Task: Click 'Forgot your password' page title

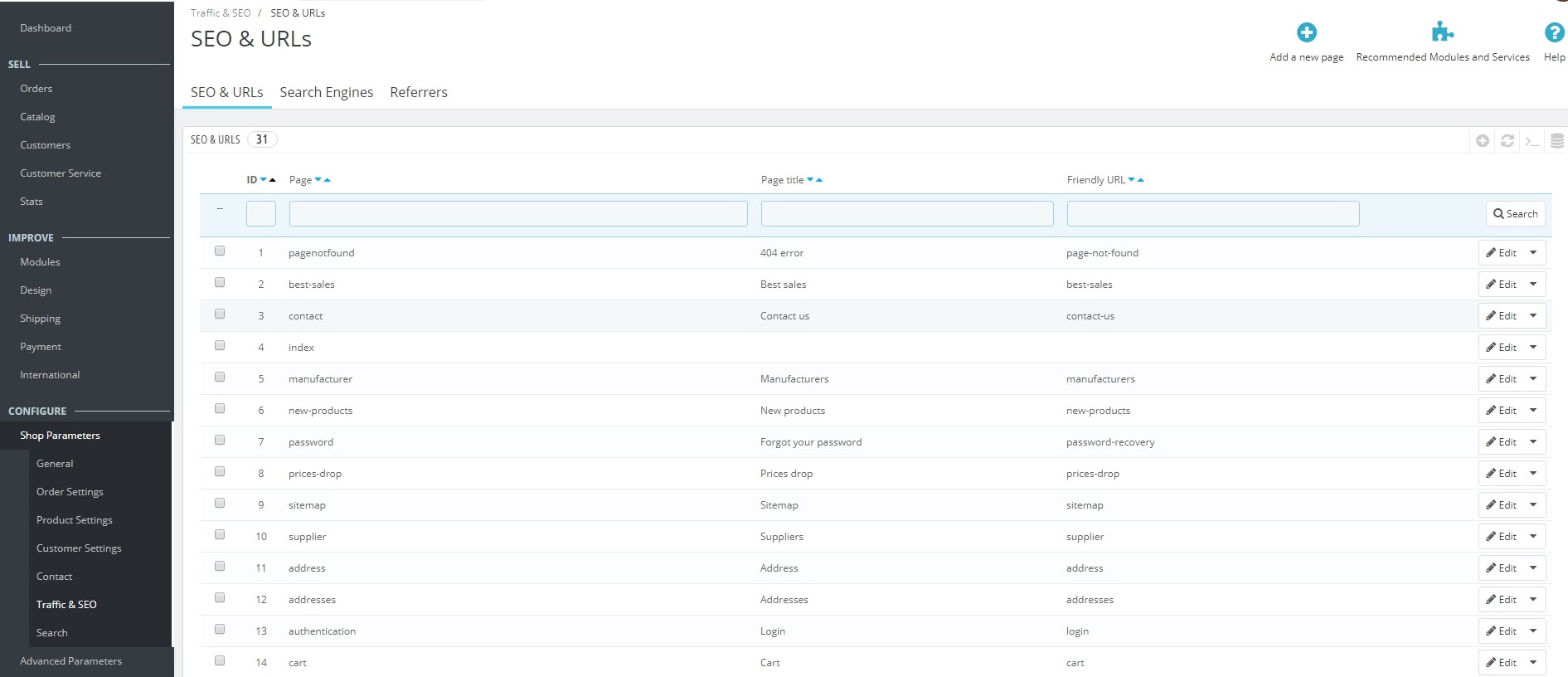Action: click(811, 442)
